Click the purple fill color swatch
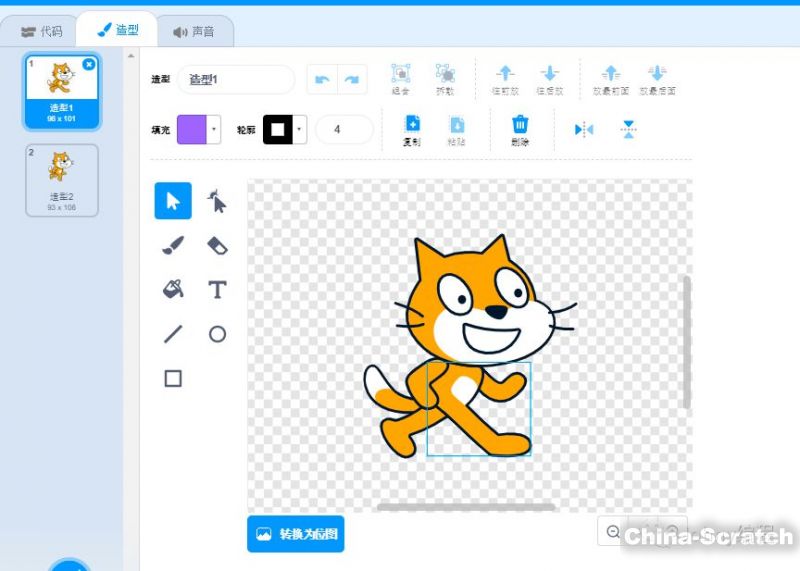The width and height of the screenshot is (800, 571). pyautogui.click(x=192, y=130)
